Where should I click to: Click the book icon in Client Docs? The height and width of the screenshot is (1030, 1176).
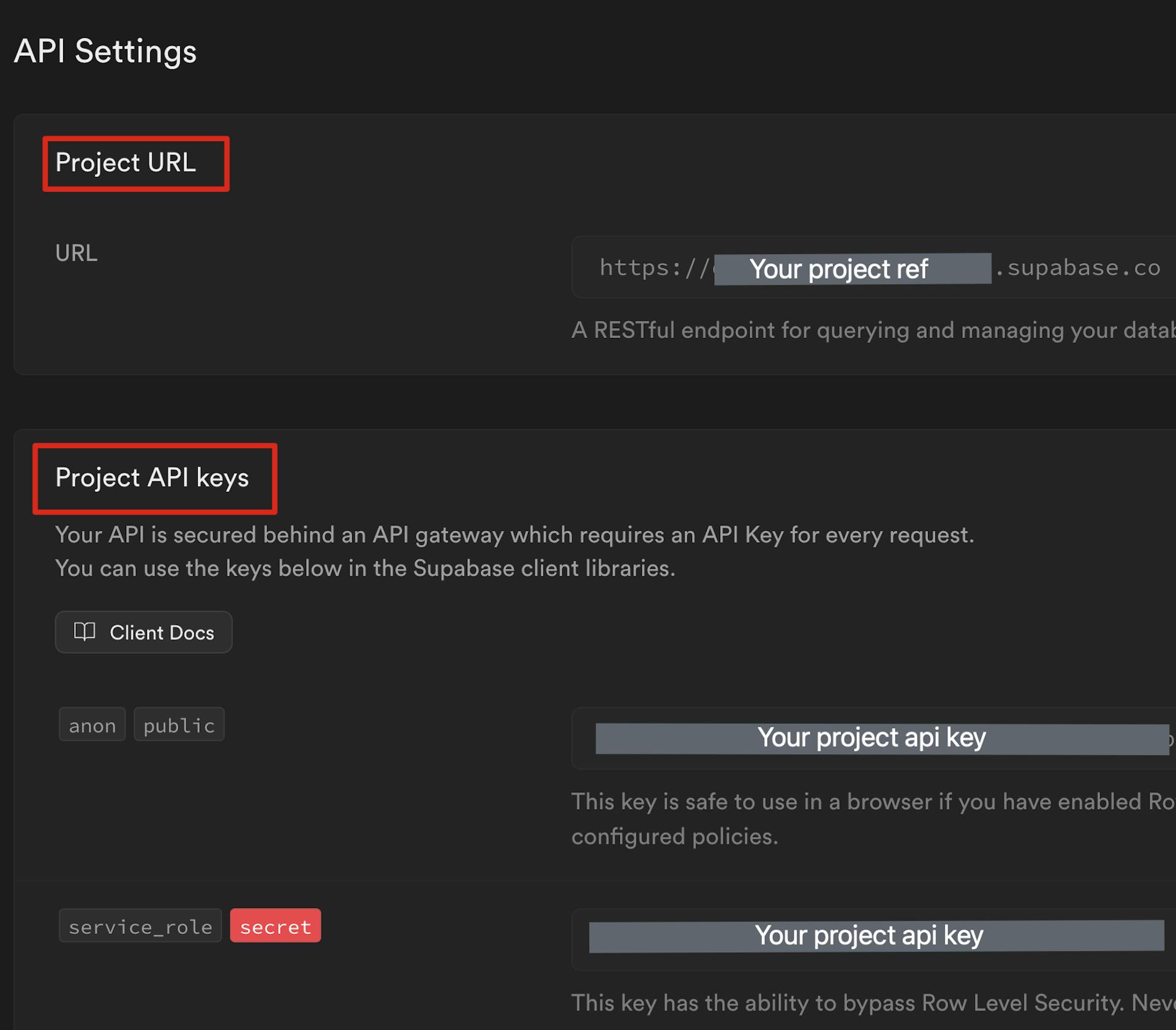85,631
